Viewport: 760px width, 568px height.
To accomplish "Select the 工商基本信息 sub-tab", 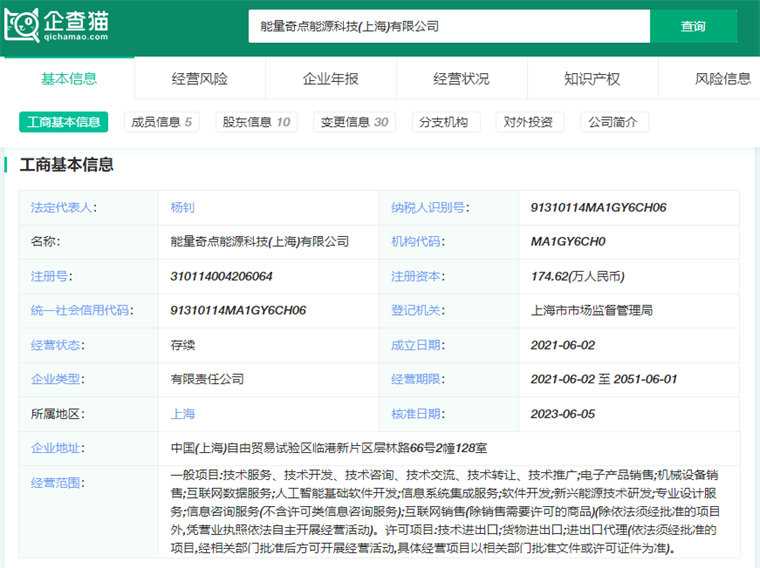I will [64, 122].
